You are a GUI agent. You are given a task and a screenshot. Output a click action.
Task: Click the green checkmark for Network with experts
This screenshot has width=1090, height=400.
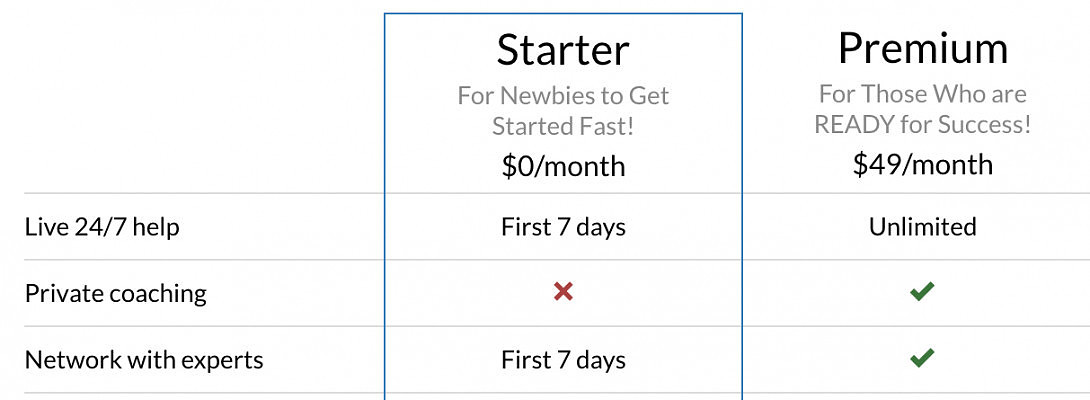pyautogui.click(x=922, y=358)
